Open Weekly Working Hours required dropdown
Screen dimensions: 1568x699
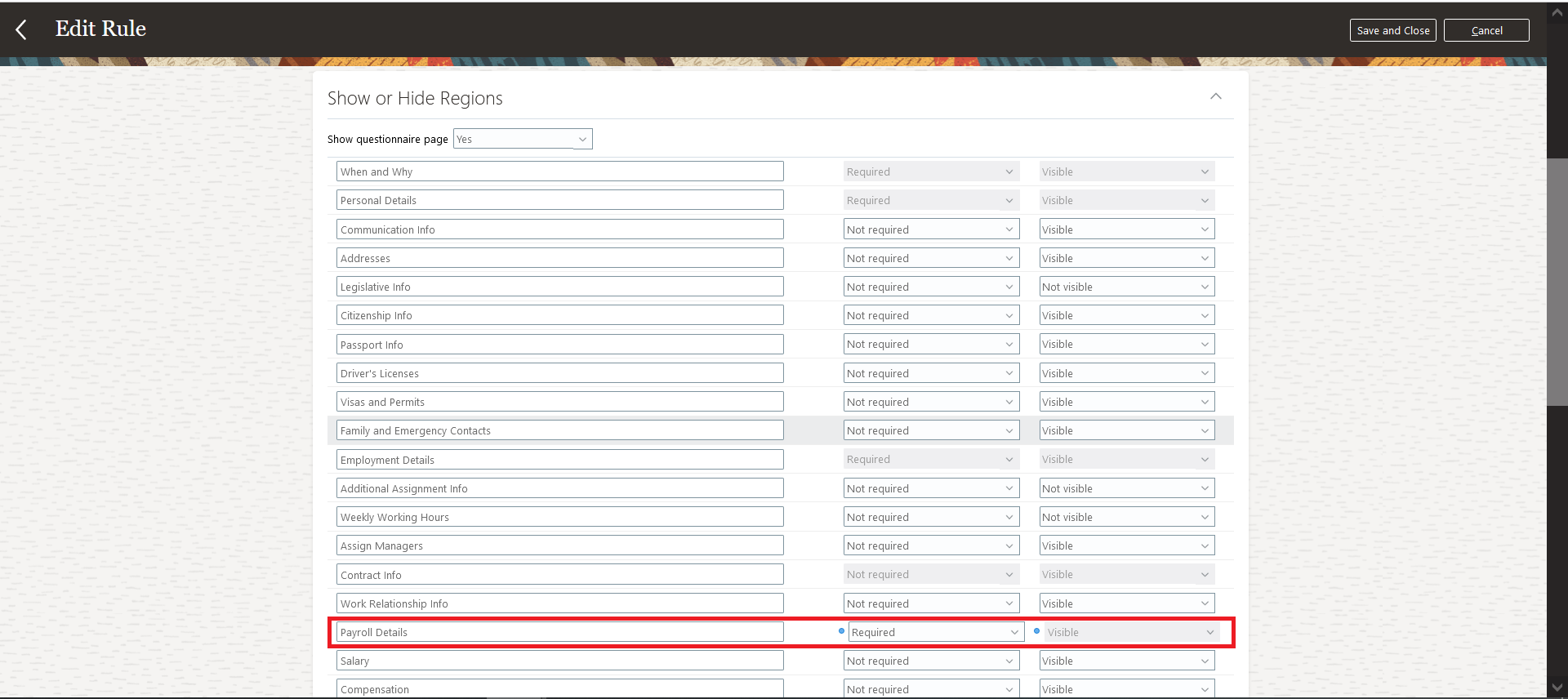pyautogui.click(x=931, y=517)
